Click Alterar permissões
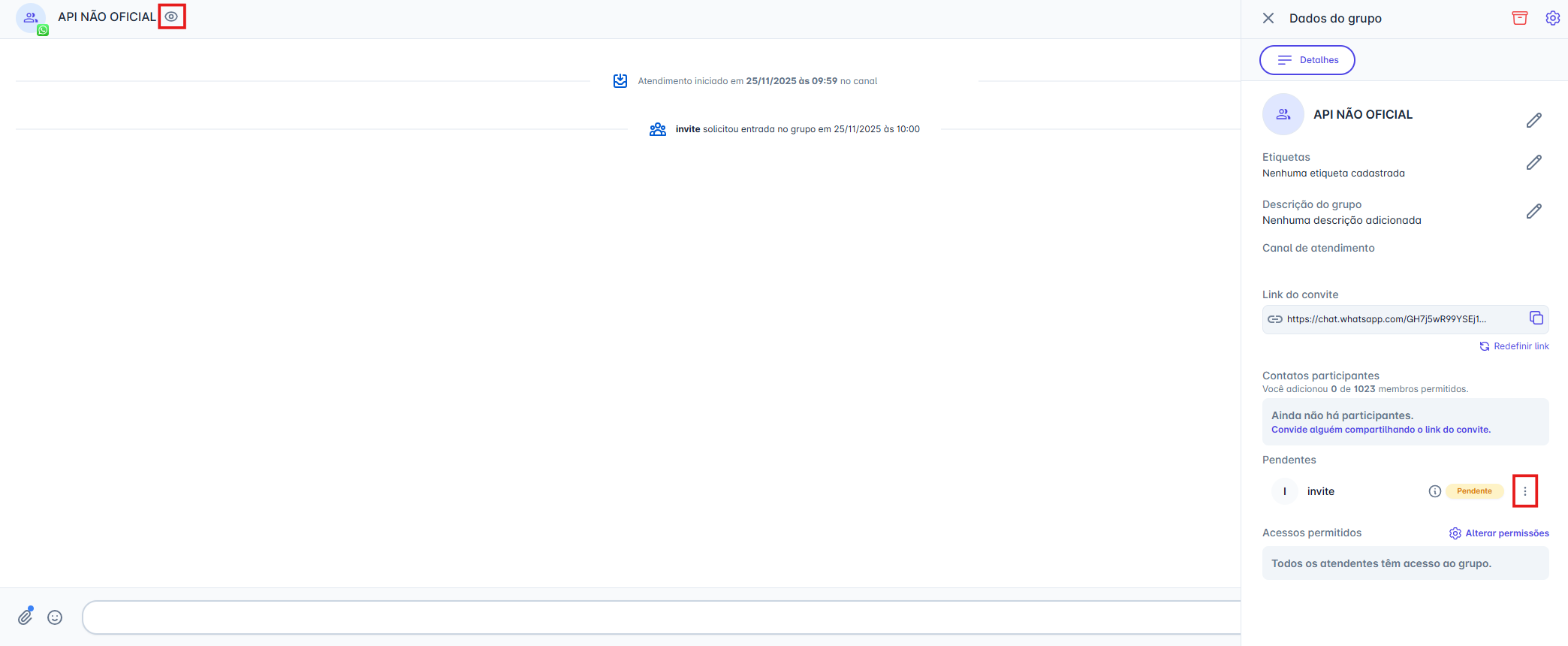 click(1499, 533)
